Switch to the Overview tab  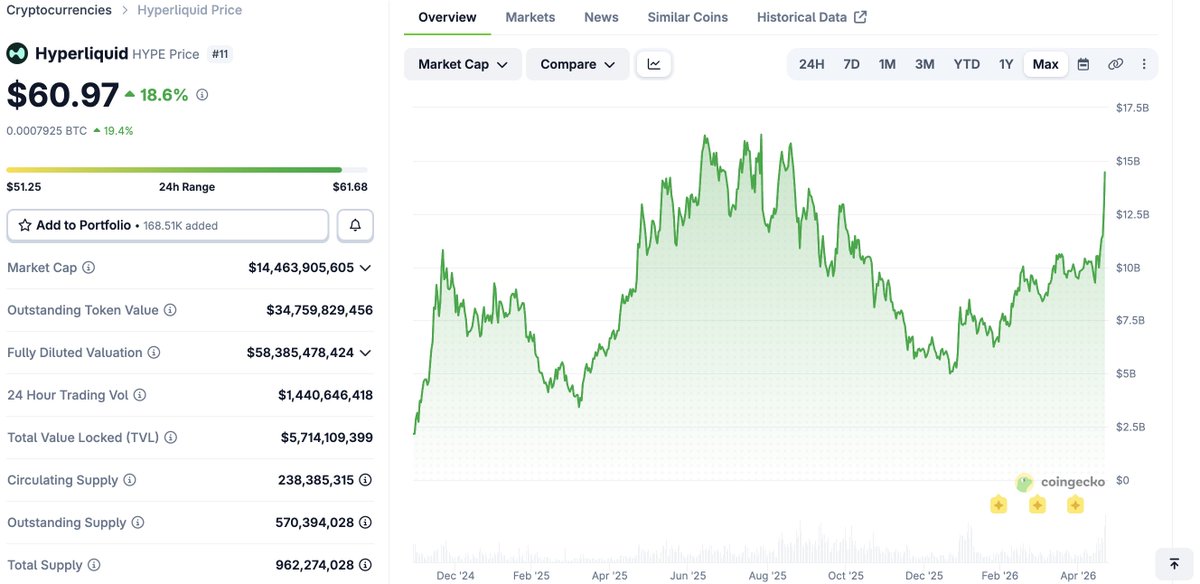[447, 17]
